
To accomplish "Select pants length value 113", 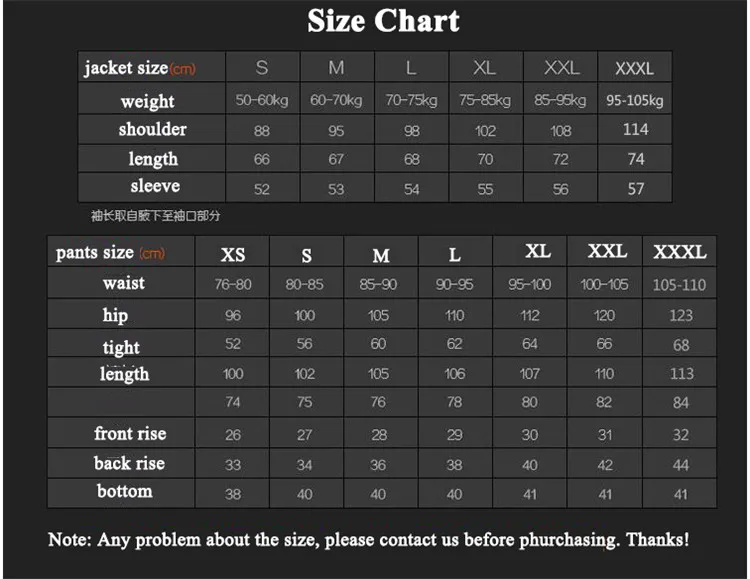I will (681, 373).
